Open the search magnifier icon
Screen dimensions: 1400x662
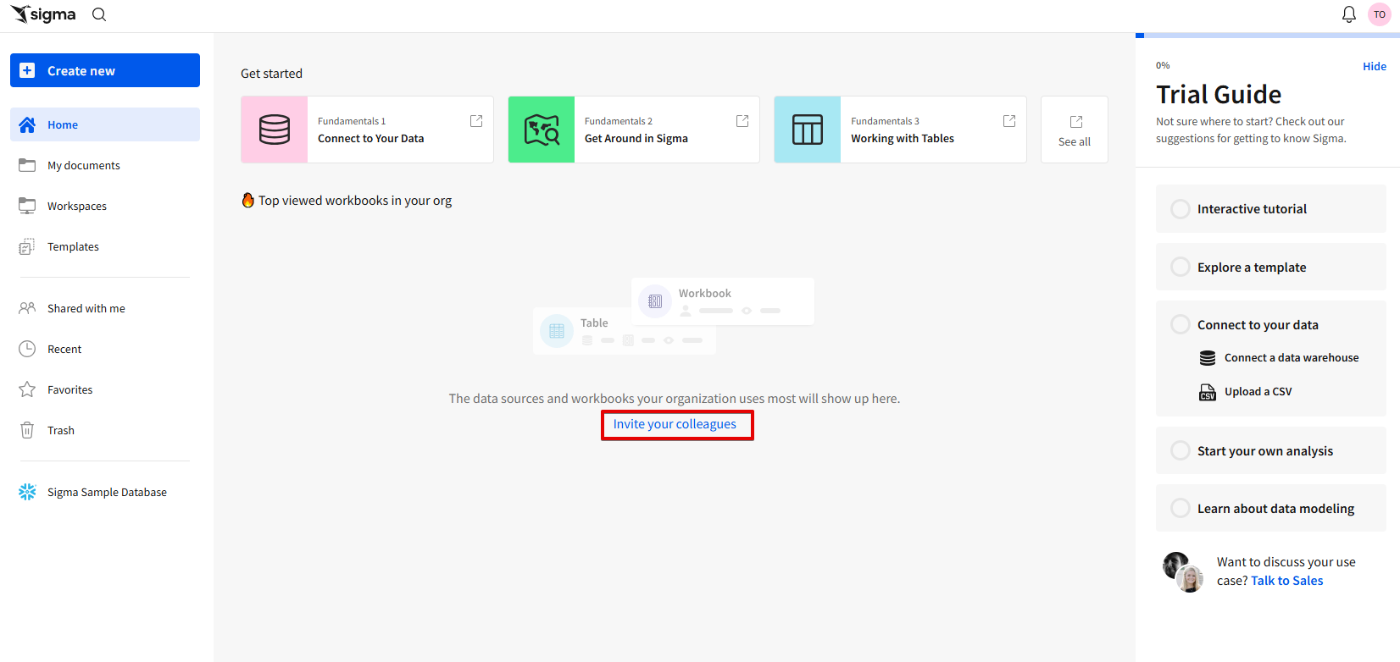click(99, 15)
